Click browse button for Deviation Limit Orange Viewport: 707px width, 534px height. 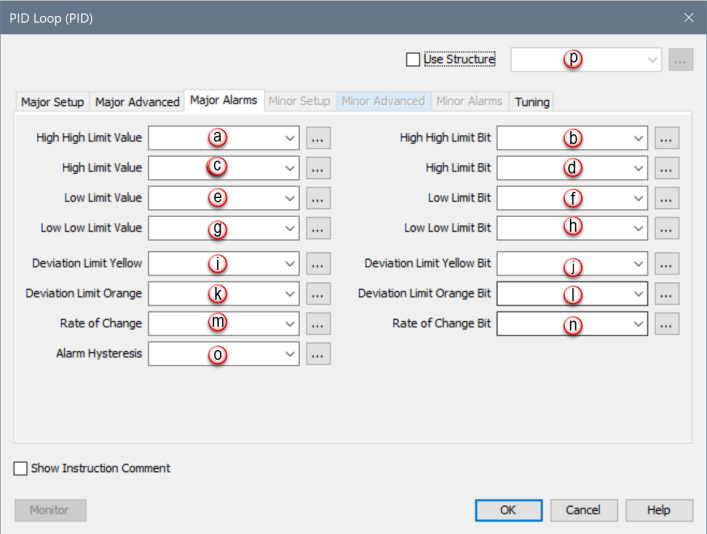click(318, 294)
